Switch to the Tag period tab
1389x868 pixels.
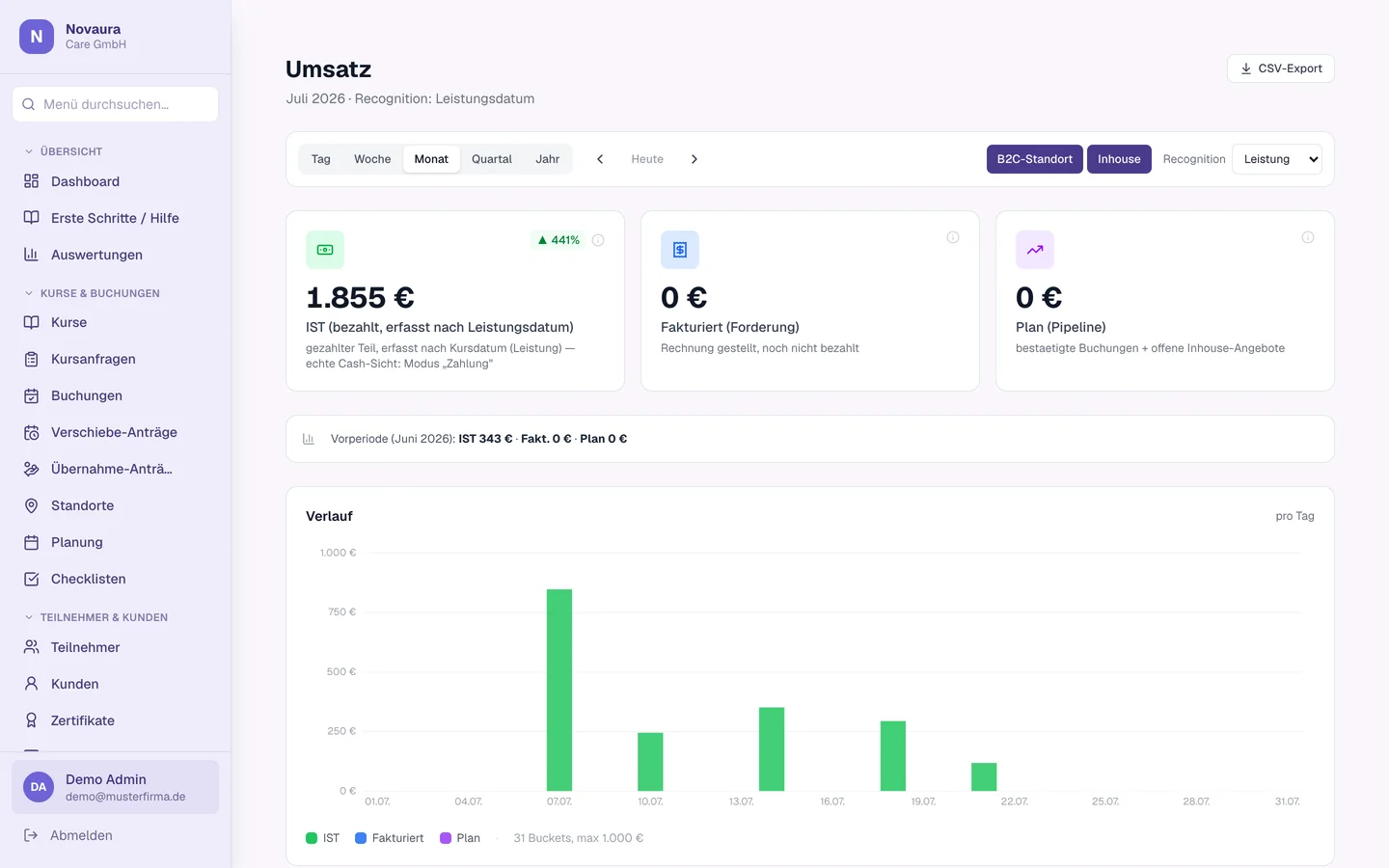(x=321, y=159)
